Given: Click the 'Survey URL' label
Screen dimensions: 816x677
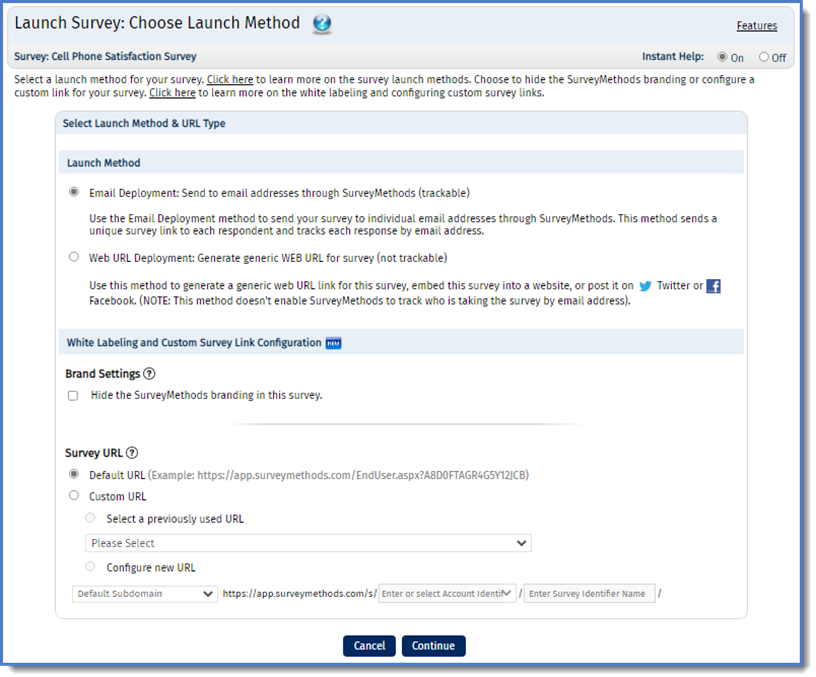Looking at the screenshot, I should pos(94,453).
